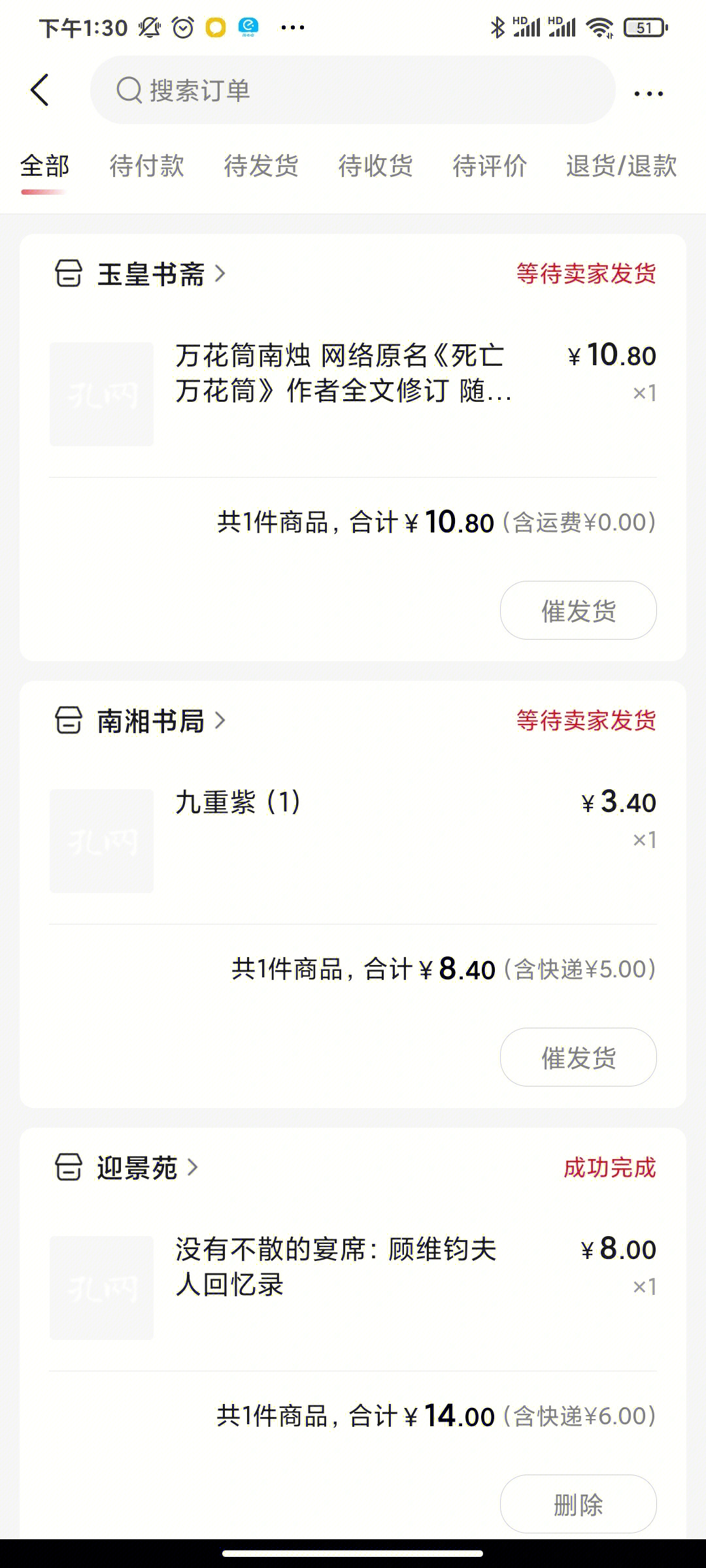The height and width of the screenshot is (1568, 706).
Task: Select the 待评价 tab
Action: tap(490, 166)
